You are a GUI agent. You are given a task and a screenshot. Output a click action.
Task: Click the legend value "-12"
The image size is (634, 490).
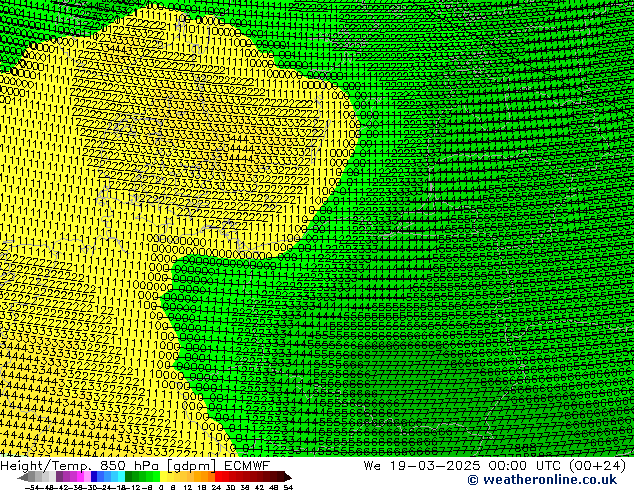pos(133,487)
